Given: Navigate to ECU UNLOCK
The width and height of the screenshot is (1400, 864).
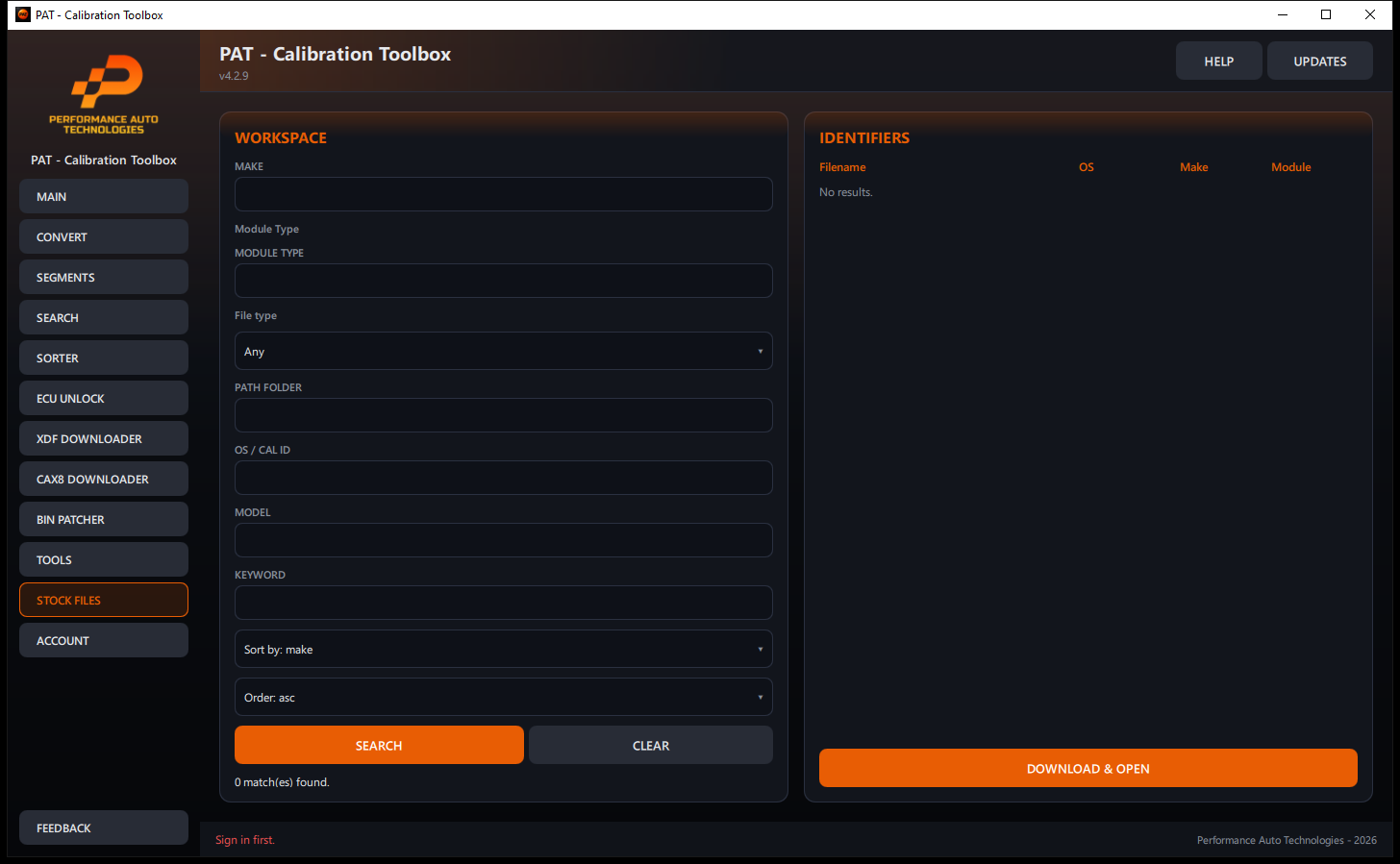Looking at the screenshot, I should 104,398.
